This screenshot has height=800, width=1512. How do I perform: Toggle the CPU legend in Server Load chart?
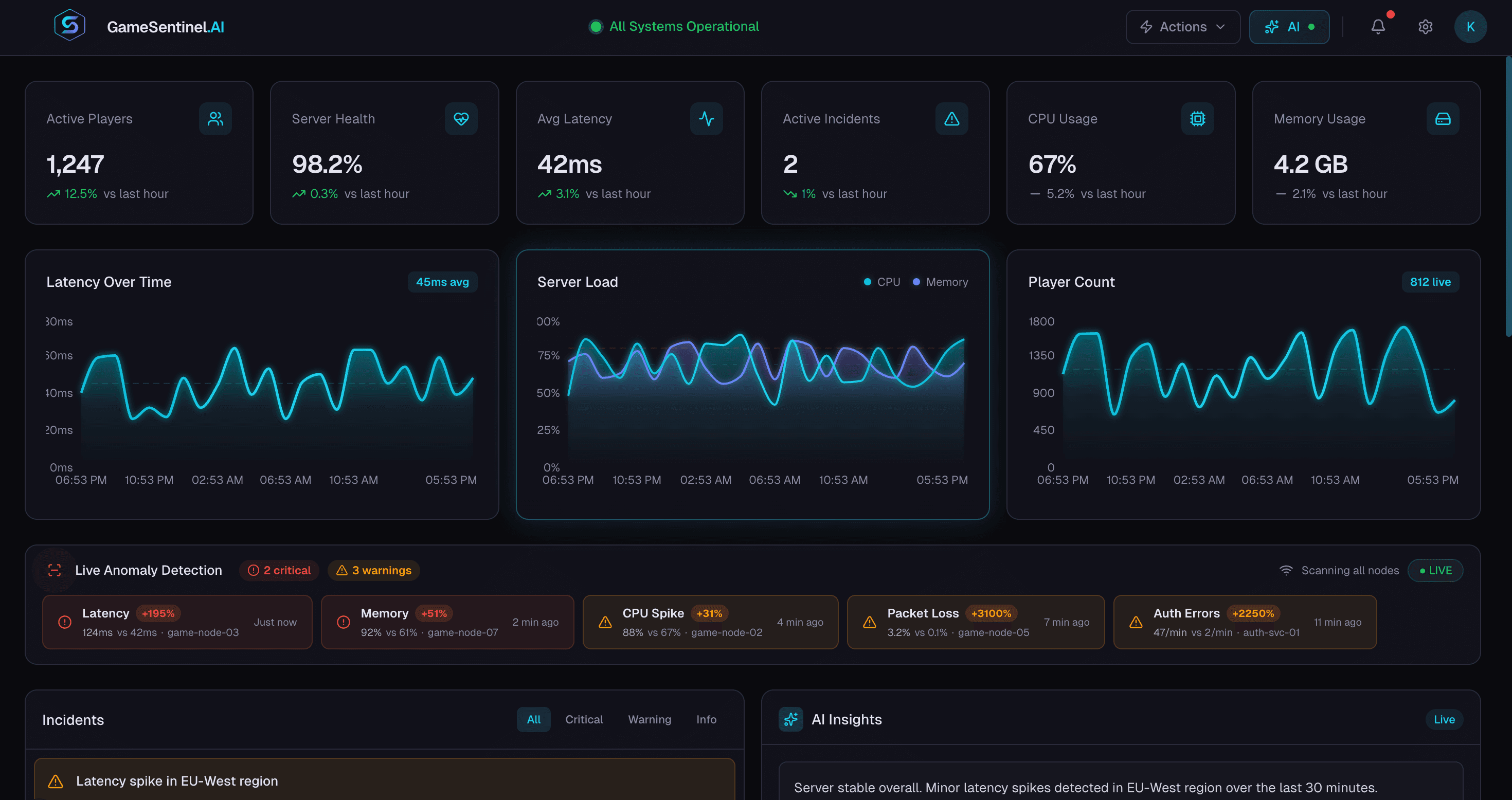pyautogui.click(x=881, y=282)
